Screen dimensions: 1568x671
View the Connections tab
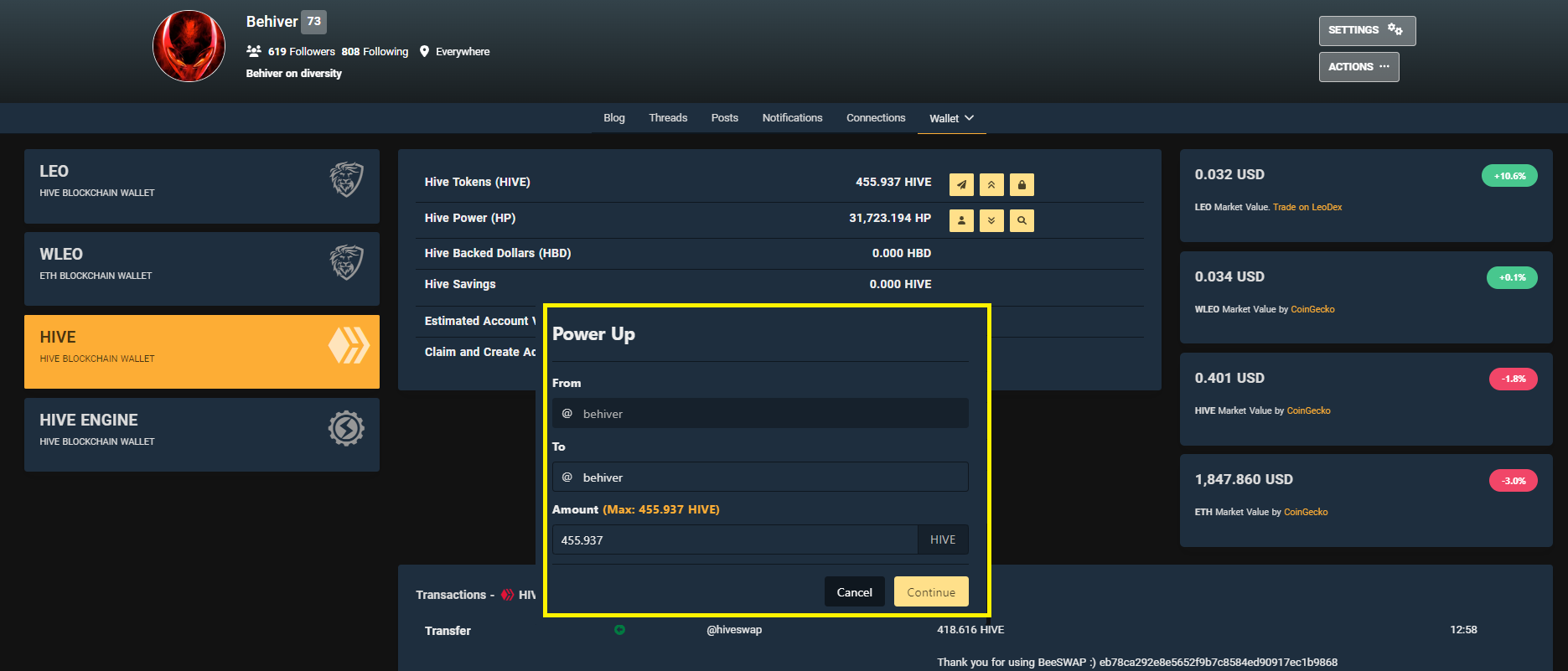click(876, 118)
